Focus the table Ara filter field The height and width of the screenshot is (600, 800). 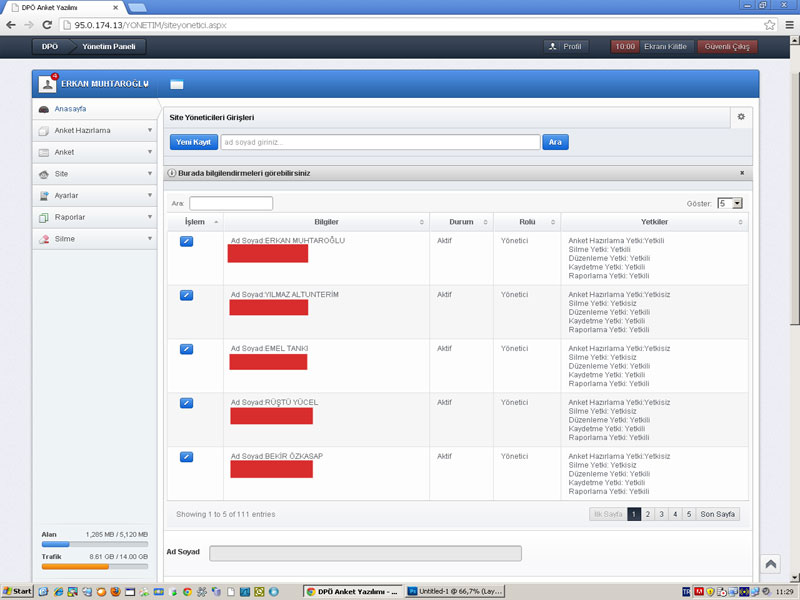[231, 204]
